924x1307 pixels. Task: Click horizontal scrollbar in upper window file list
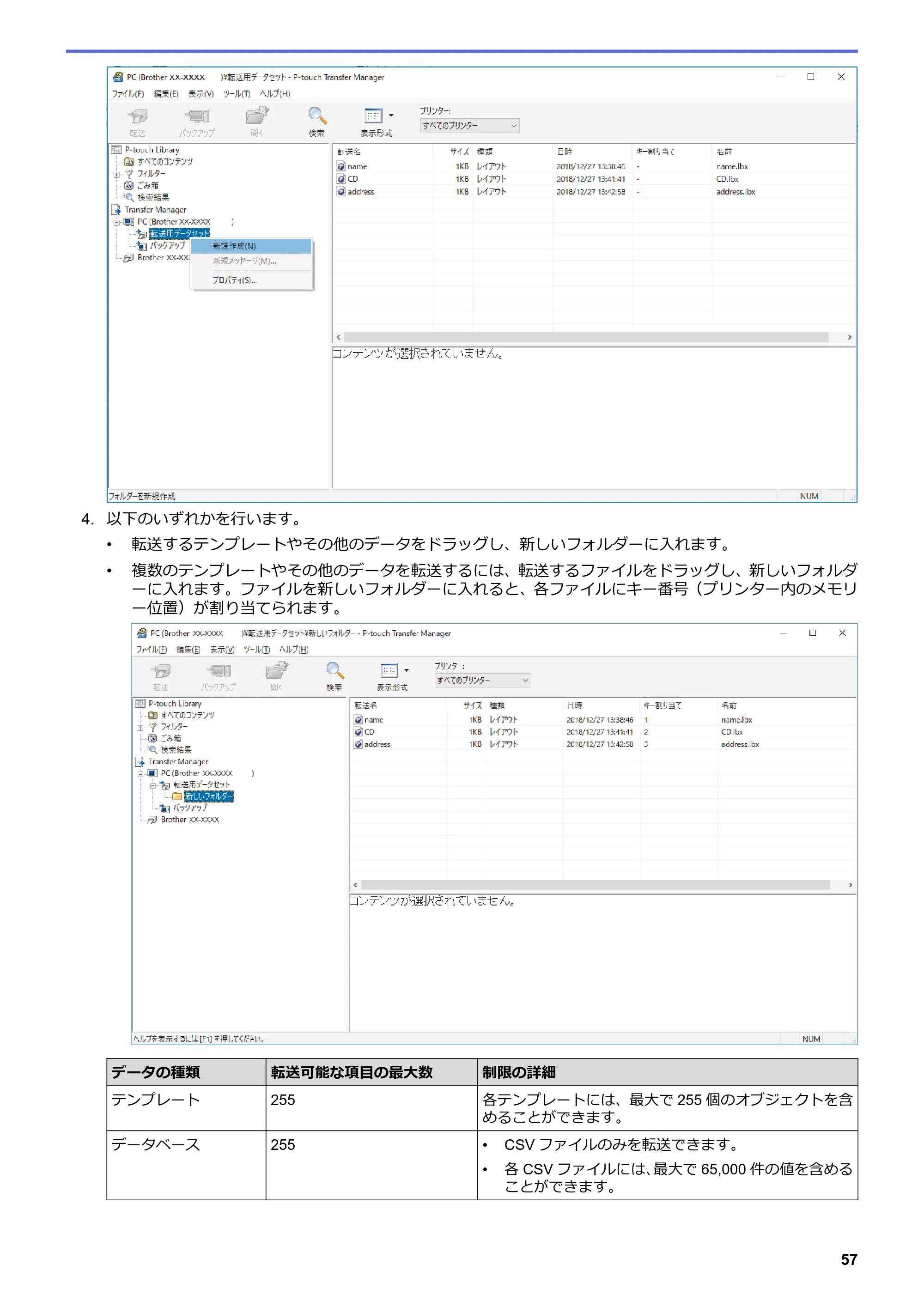[586, 338]
